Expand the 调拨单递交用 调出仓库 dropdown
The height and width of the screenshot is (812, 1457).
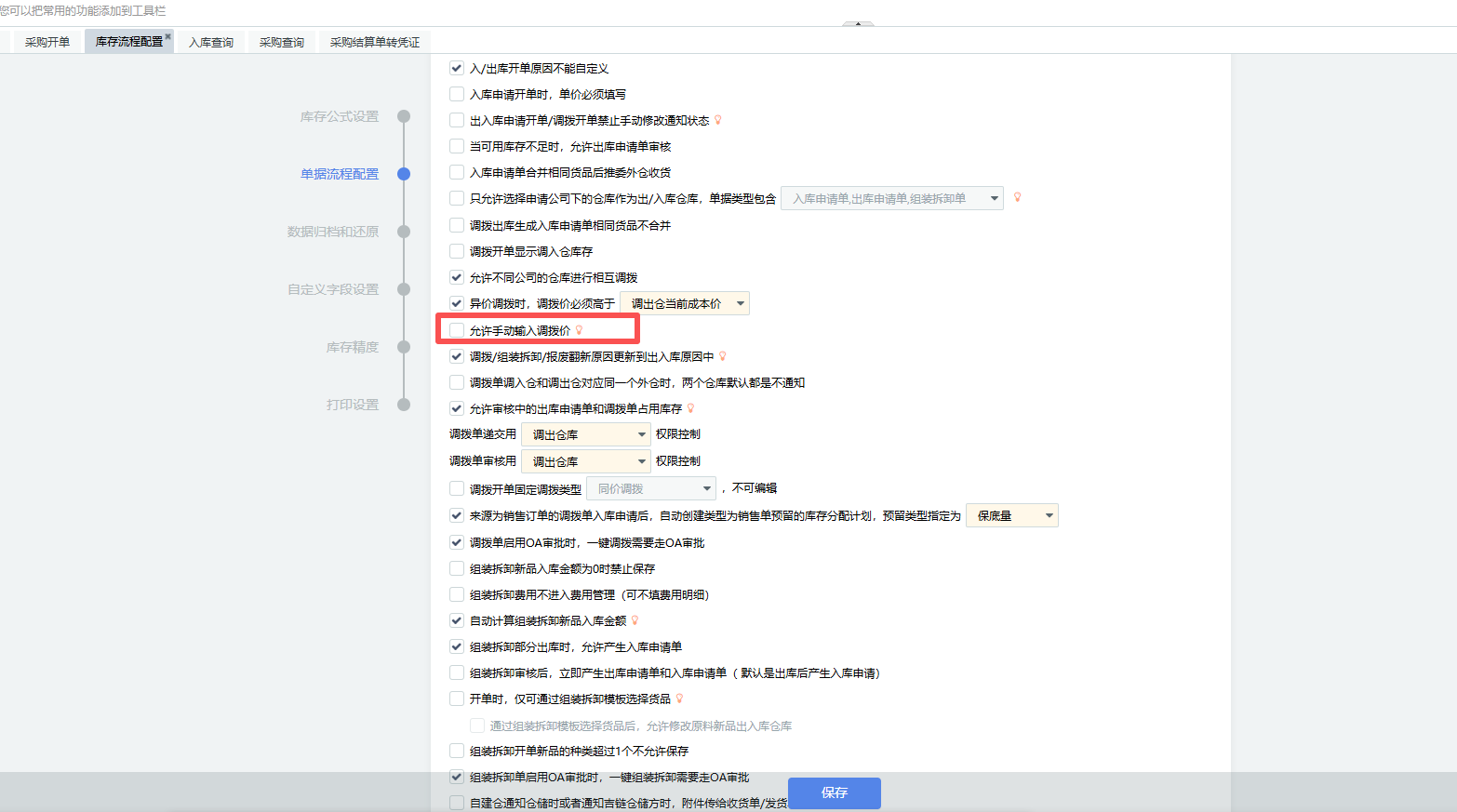[585, 434]
